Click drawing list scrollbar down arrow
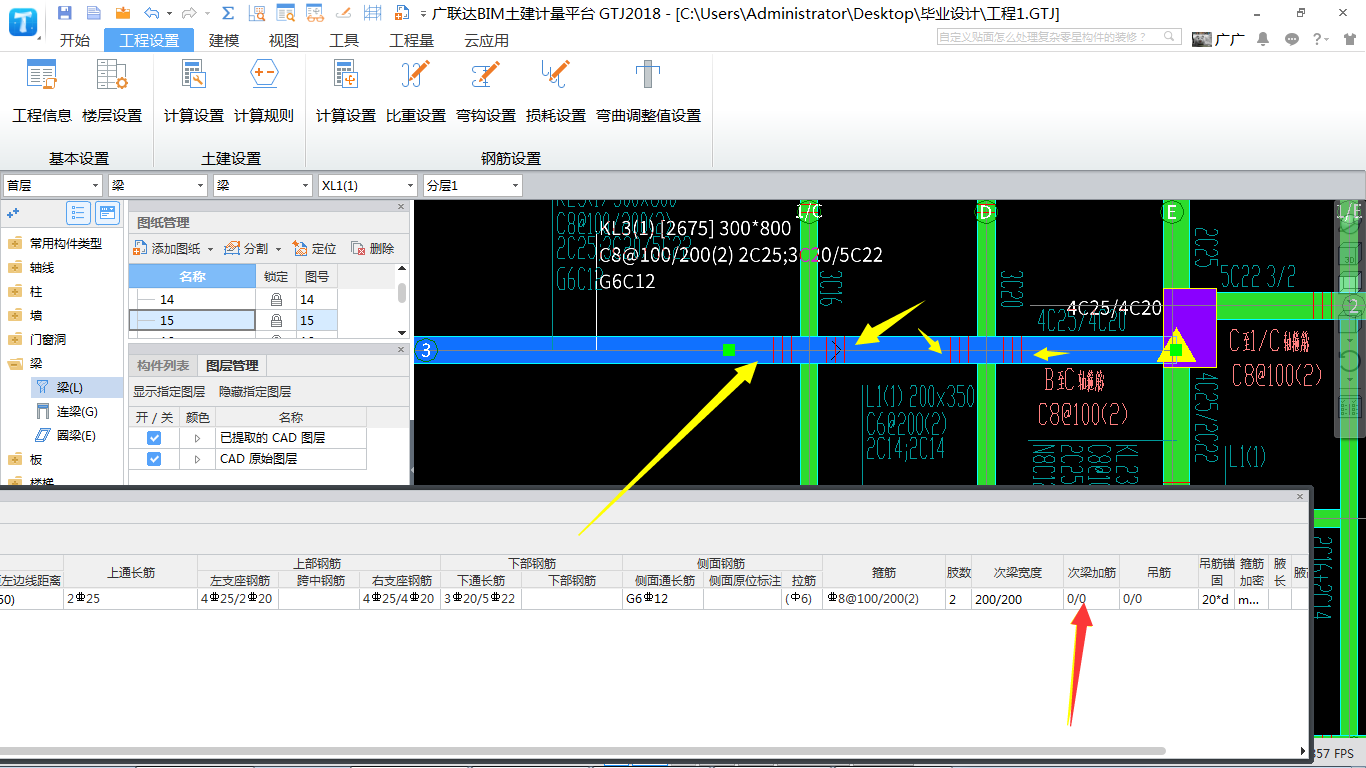Image resolution: width=1366 pixels, height=768 pixels. tap(402, 332)
